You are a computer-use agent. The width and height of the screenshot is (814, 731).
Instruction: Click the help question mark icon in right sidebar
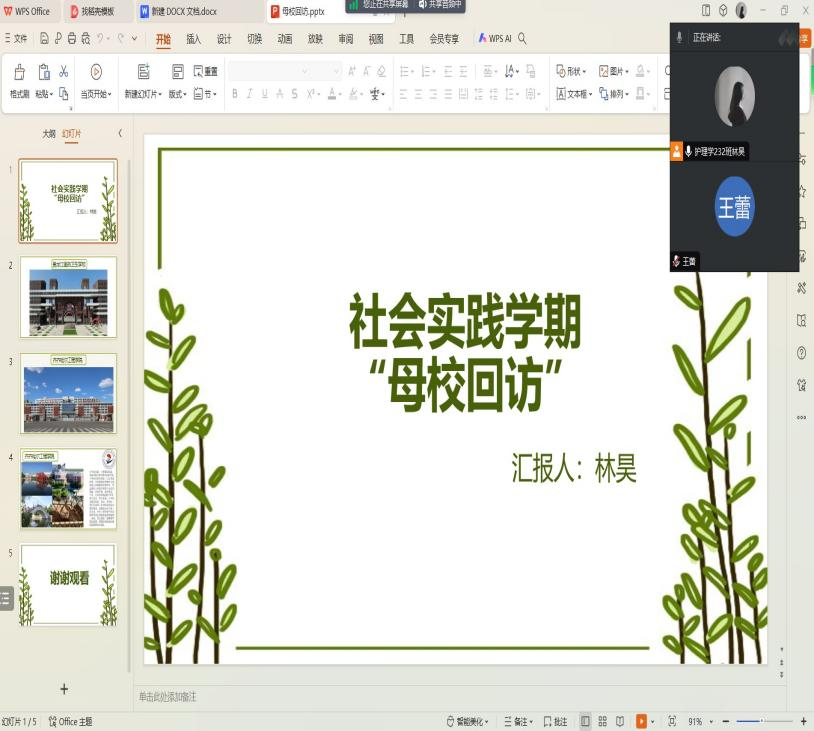(x=801, y=353)
